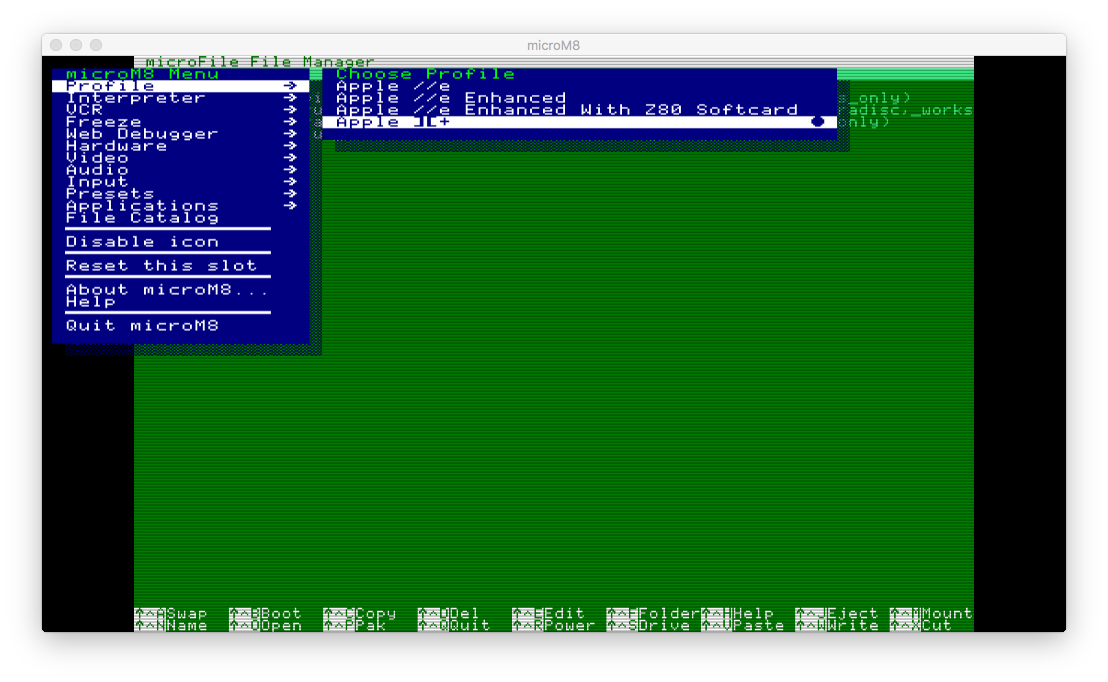The image size is (1108, 682).
Task: Click Reset this slot
Action: tap(161, 266)
